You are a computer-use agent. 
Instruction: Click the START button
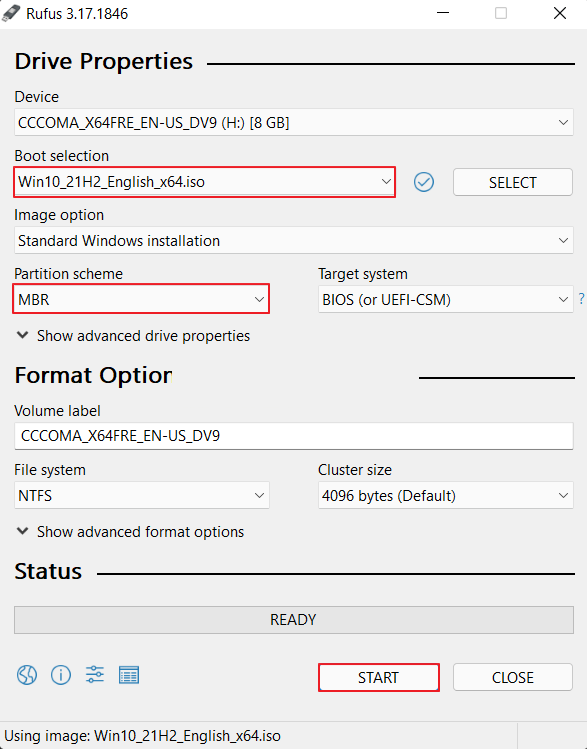point(379,677)
